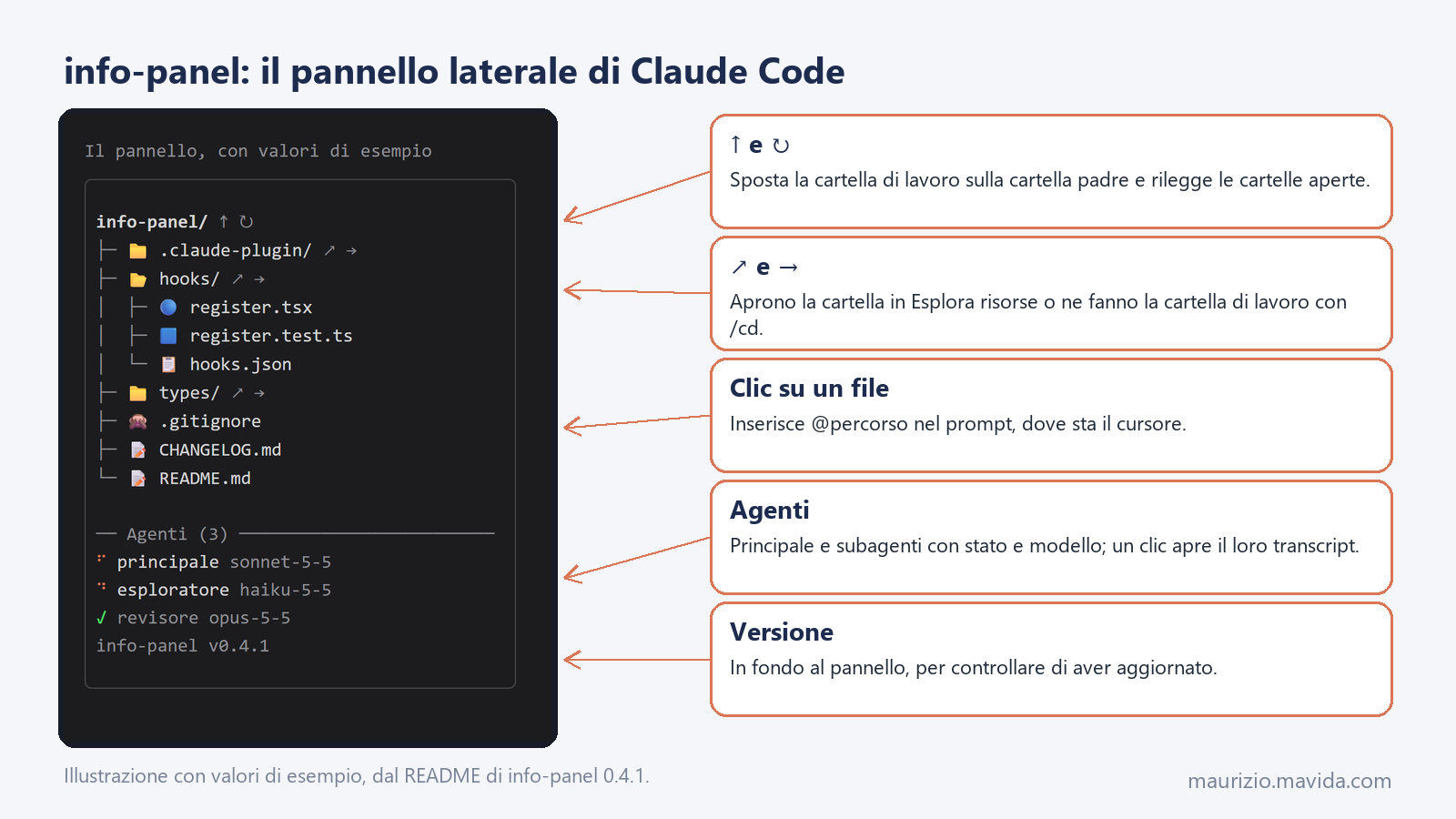This screenshot has width=1456, height=819.
Task: Click the sonnet-5-5 model label
Action: coord(280,561)
